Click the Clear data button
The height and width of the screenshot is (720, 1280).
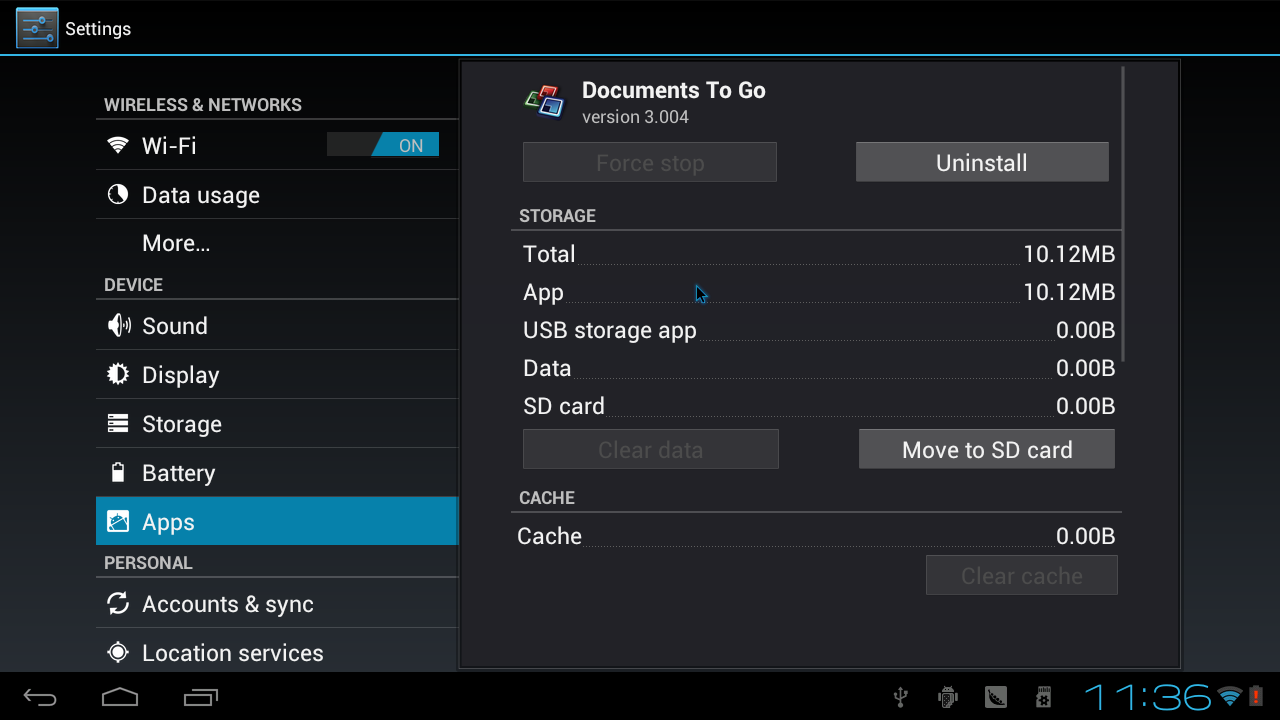click(651, 449)
